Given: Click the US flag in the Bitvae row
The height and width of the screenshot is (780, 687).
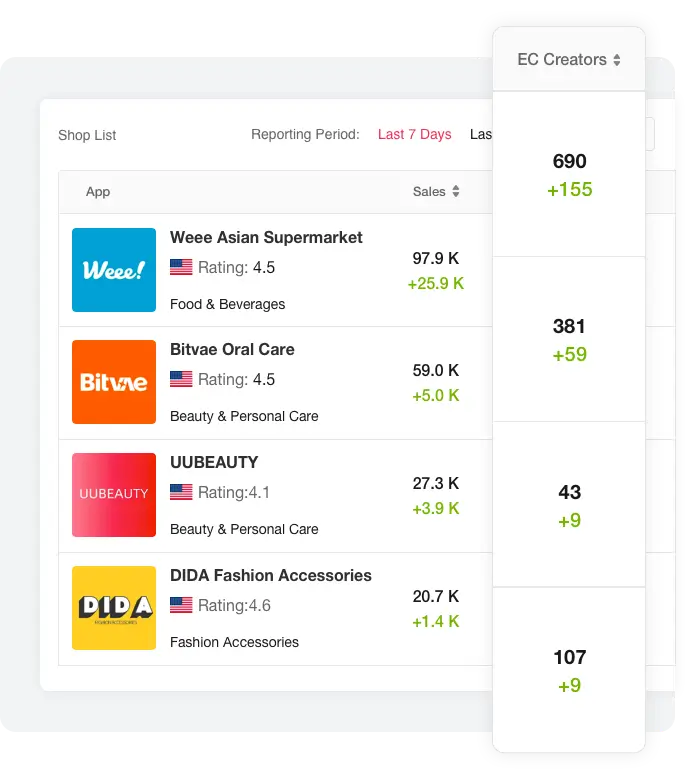Looking at the screenshot, I should click(x=181, y=379).
